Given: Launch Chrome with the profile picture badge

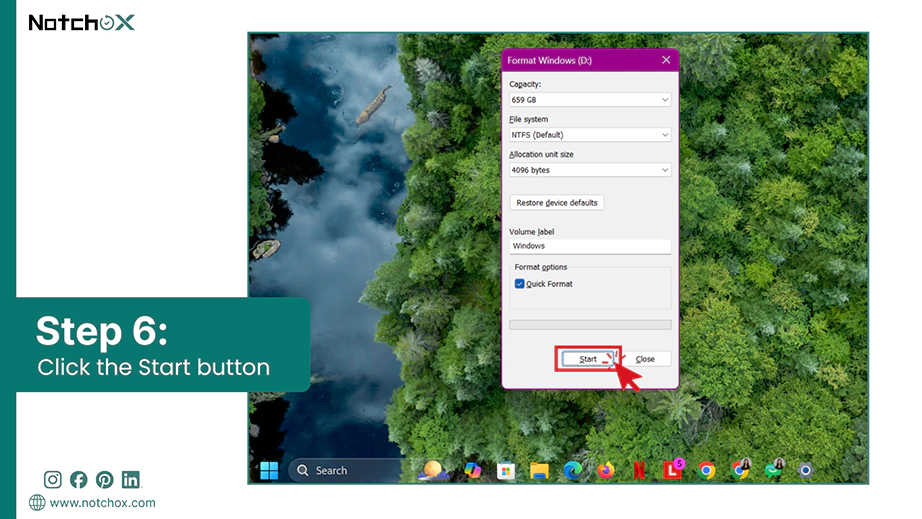Looking at the screenshot, I should click(x=741, y=470).
